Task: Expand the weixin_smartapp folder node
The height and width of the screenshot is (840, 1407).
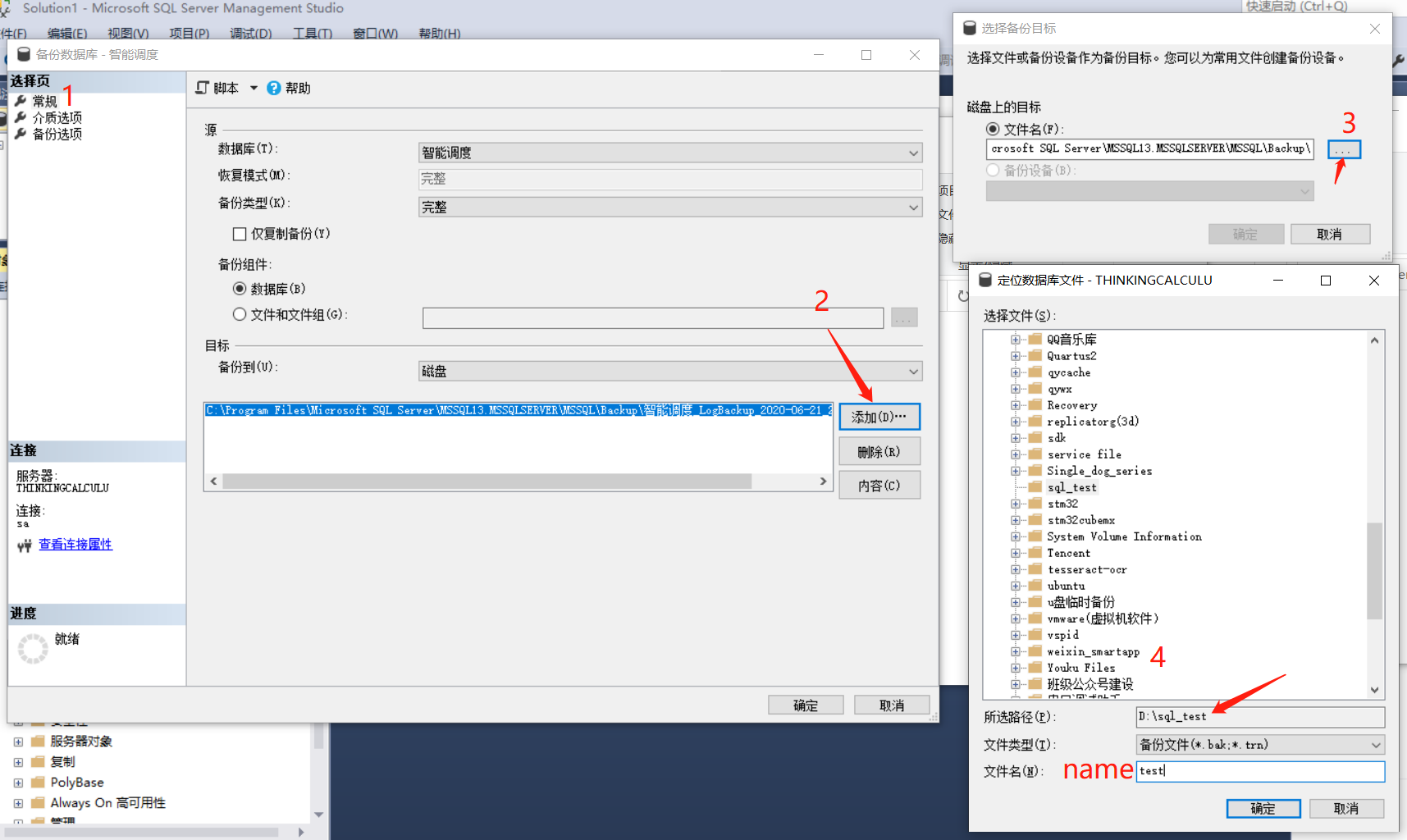Action: [1016, 651]
